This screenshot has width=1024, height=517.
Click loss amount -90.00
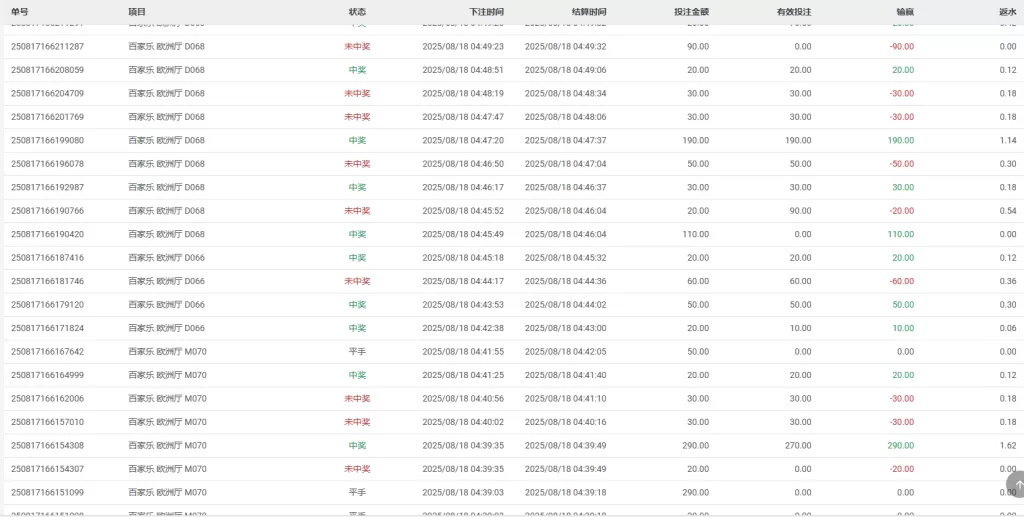902,46
